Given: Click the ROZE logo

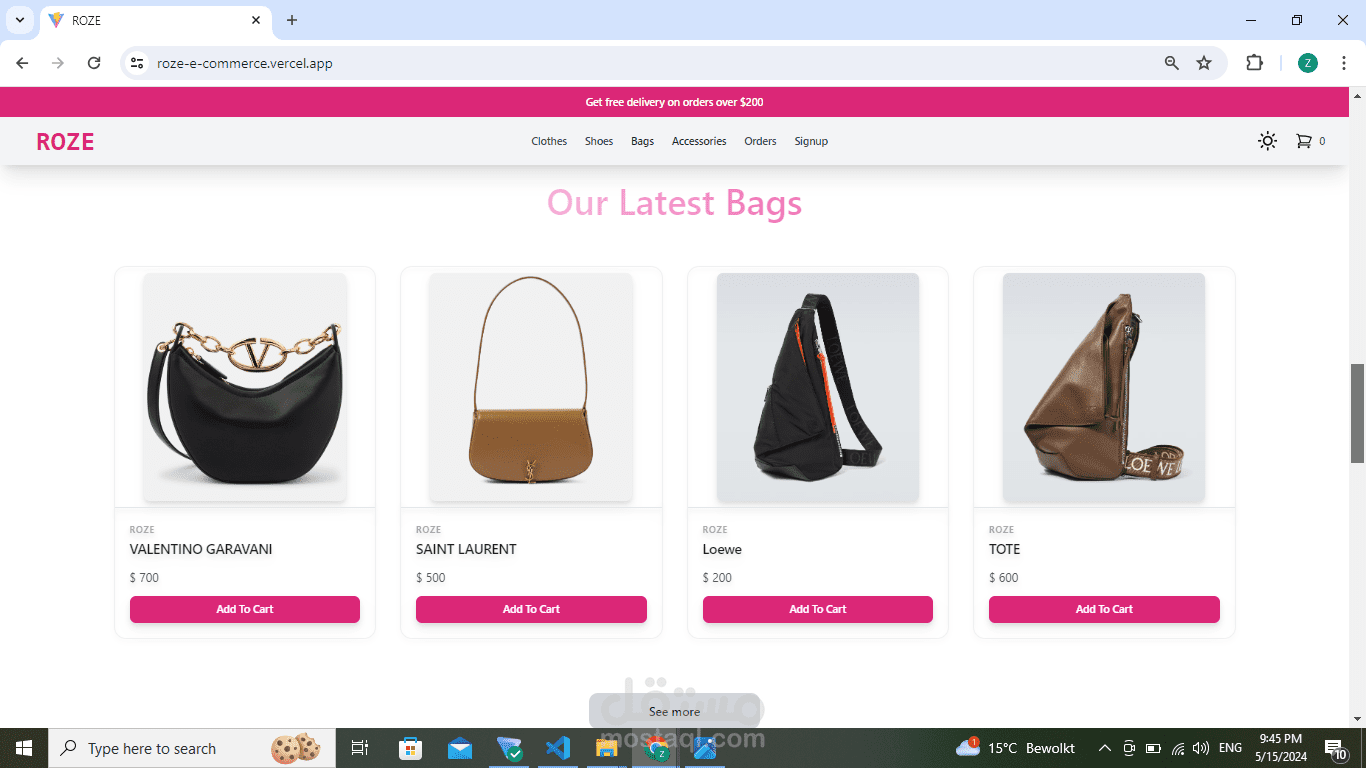Looking at the screenshot, I should (65, 142).
